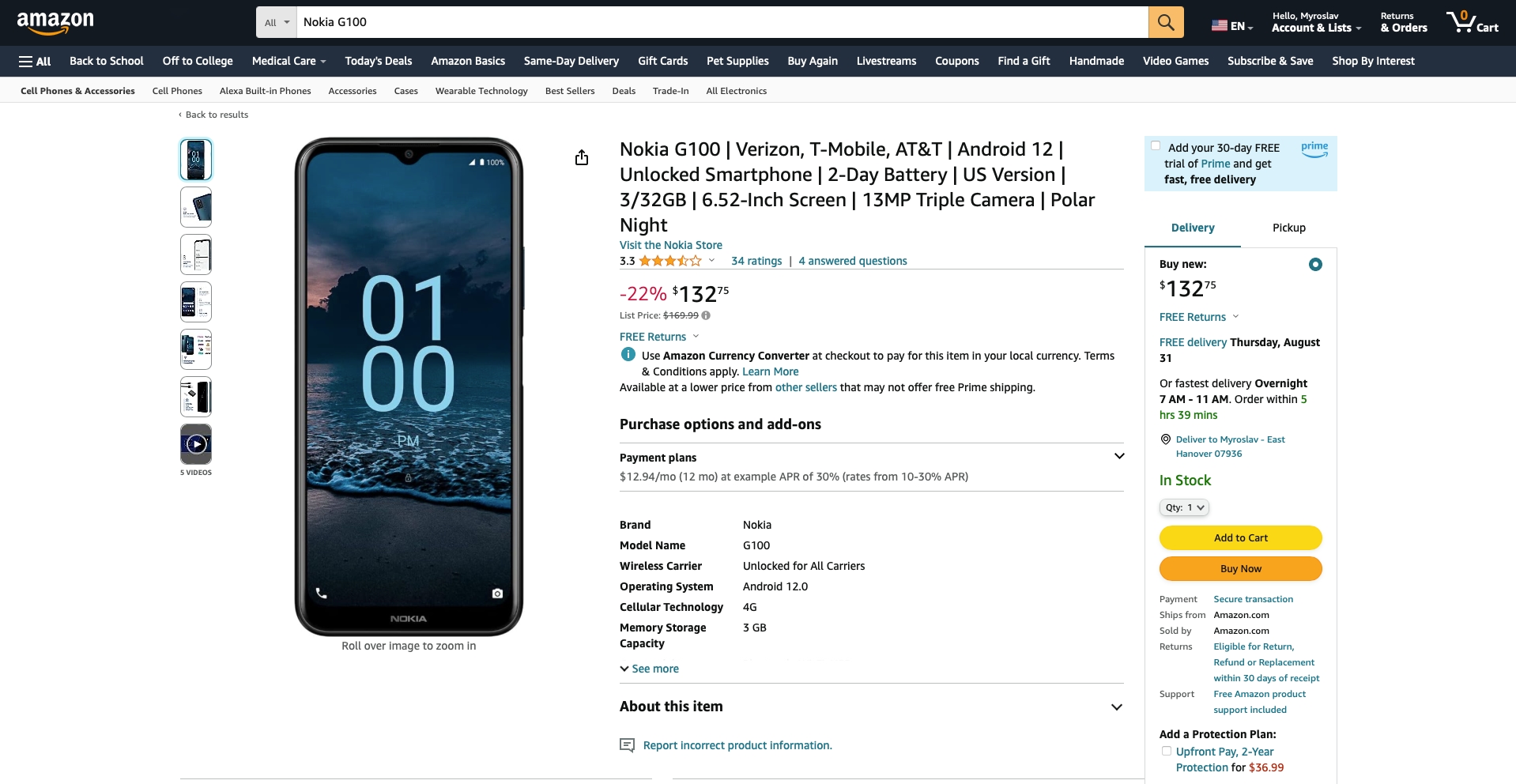Check the 30-day free Prime trial checkbox

tap(1156, 146)
